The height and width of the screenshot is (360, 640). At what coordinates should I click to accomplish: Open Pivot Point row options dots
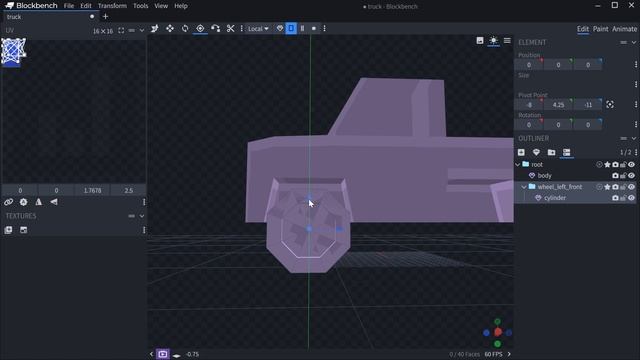pyautogui.click(x=636, y=104)
